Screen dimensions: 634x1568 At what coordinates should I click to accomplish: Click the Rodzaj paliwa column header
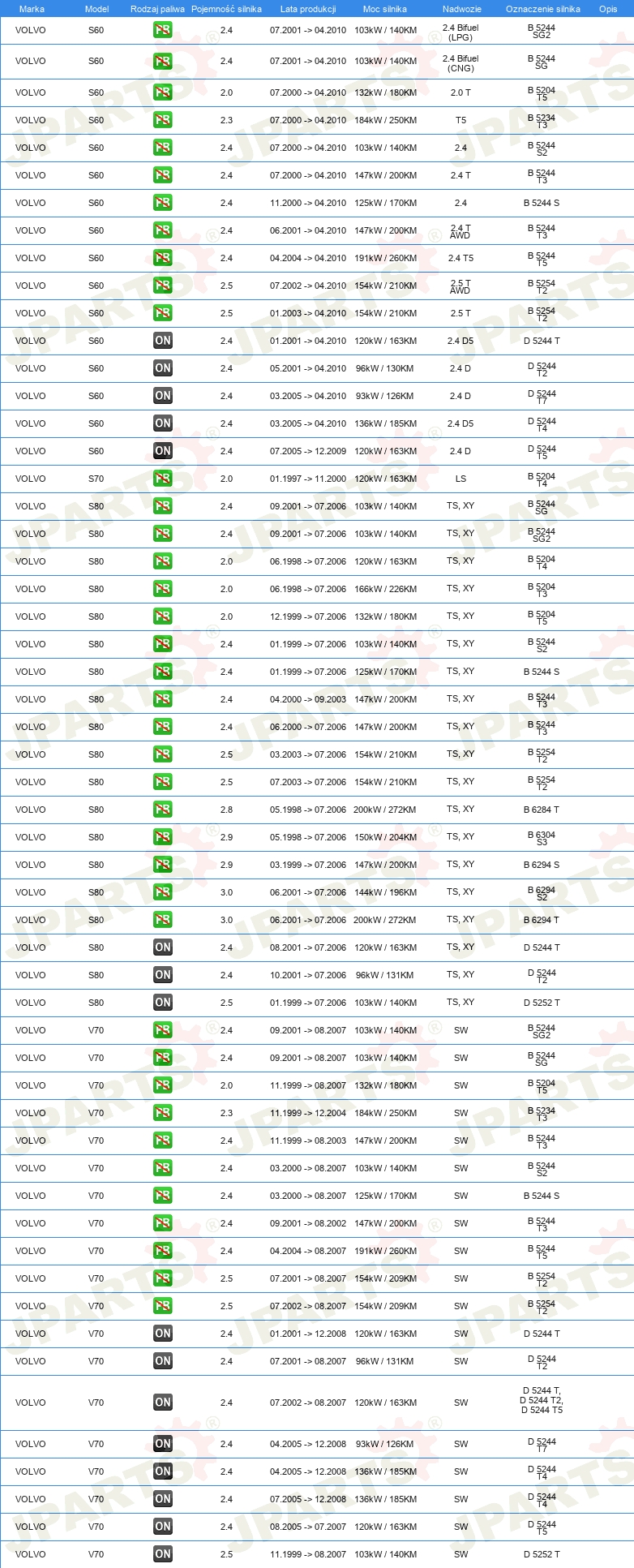pyautogui.click(x=157, y=9)
